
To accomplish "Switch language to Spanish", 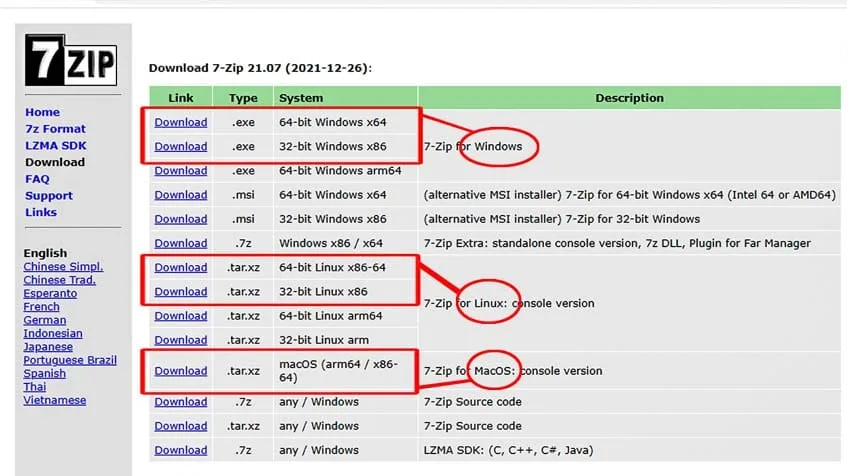I will (x=44, y=373).
